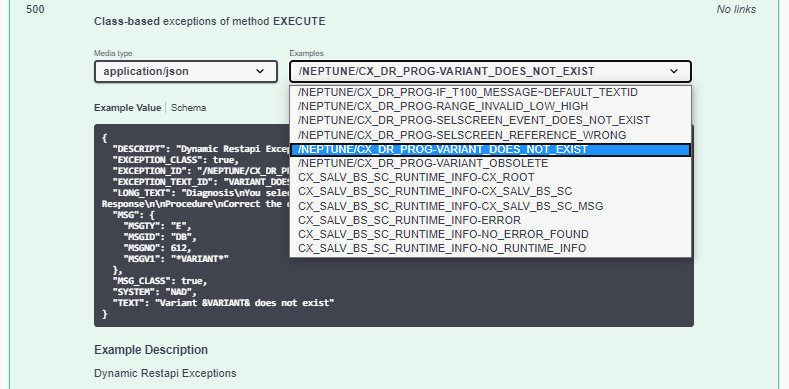
Task: Click the "MSGID": "DB" line
Action: [x=160, y=237]
